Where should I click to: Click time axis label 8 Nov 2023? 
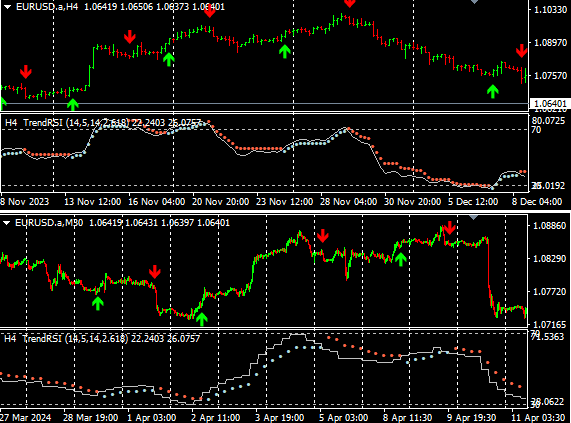[24, 202]
